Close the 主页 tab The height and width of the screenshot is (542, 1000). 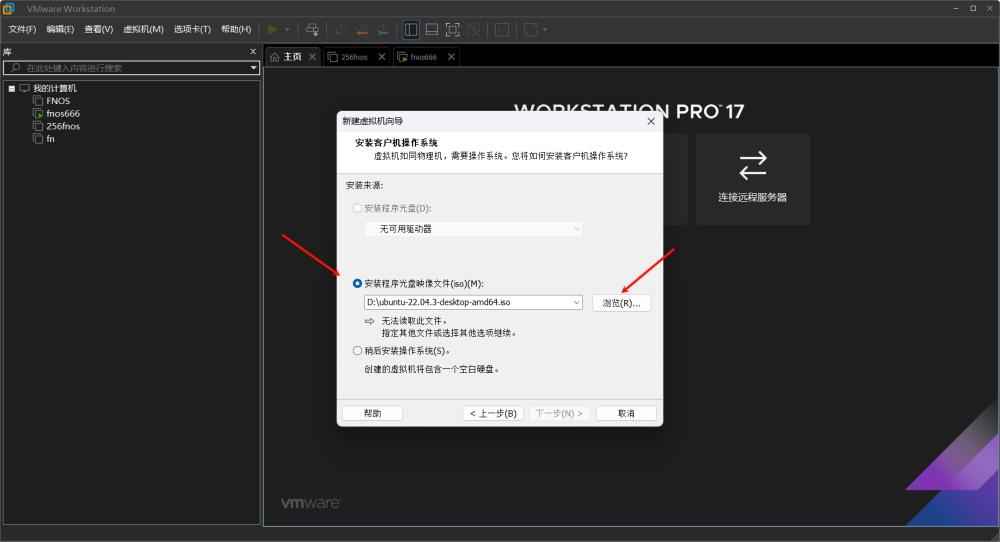point(312,57)
